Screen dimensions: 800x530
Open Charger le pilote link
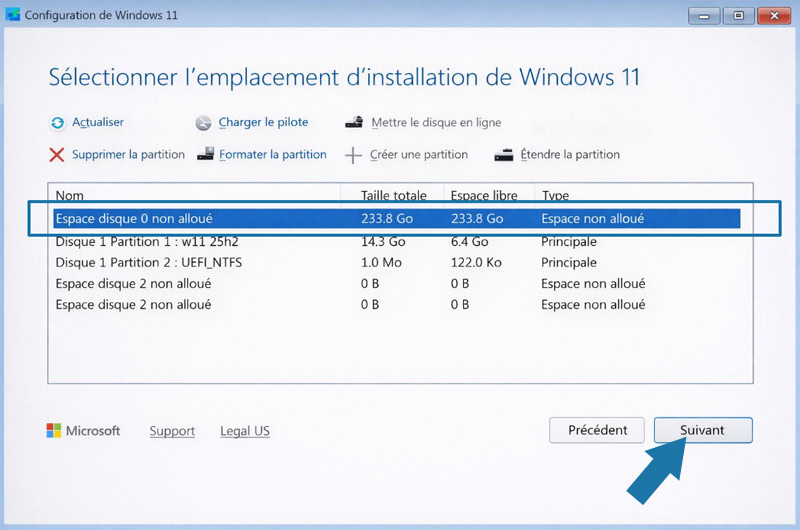pyautogui.click(x=263, y=122)
